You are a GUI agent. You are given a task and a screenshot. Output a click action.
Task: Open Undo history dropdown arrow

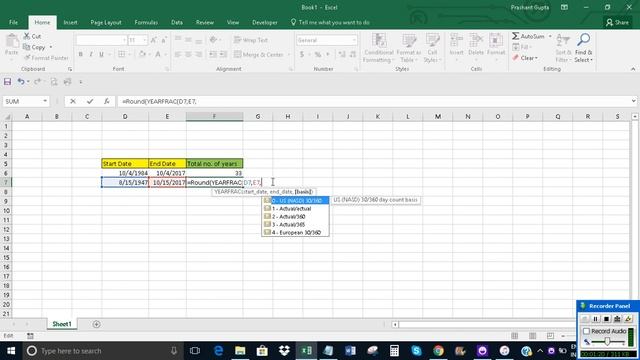pos(28,82)
